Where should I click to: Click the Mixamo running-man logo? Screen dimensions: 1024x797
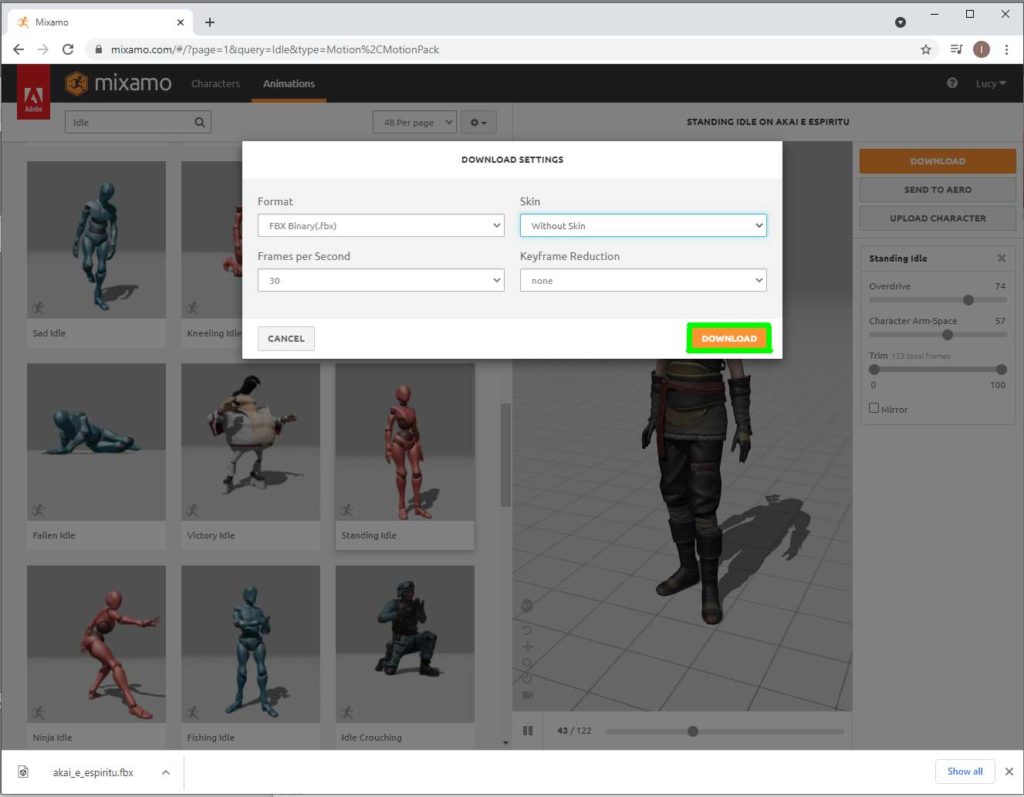click(76, 83)
